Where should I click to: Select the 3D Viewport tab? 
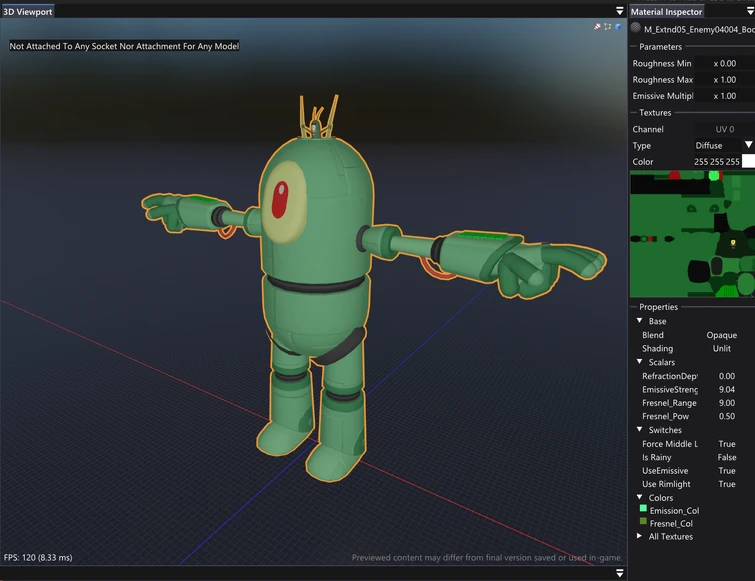coord(28,11)
